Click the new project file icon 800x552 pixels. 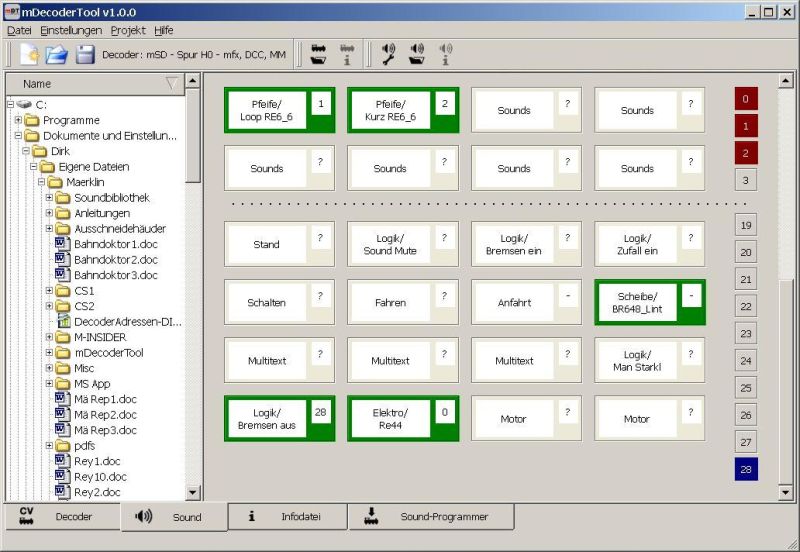point(30,54)
